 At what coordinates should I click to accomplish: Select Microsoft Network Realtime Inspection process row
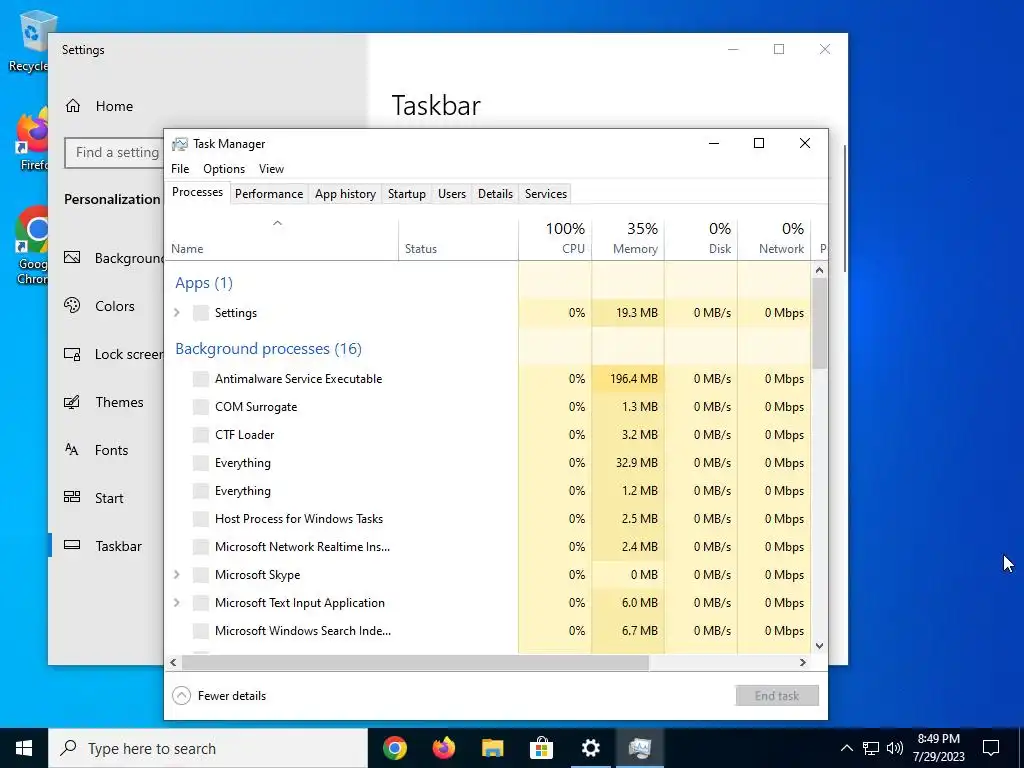pyautogui.click(x=488, y=547)
